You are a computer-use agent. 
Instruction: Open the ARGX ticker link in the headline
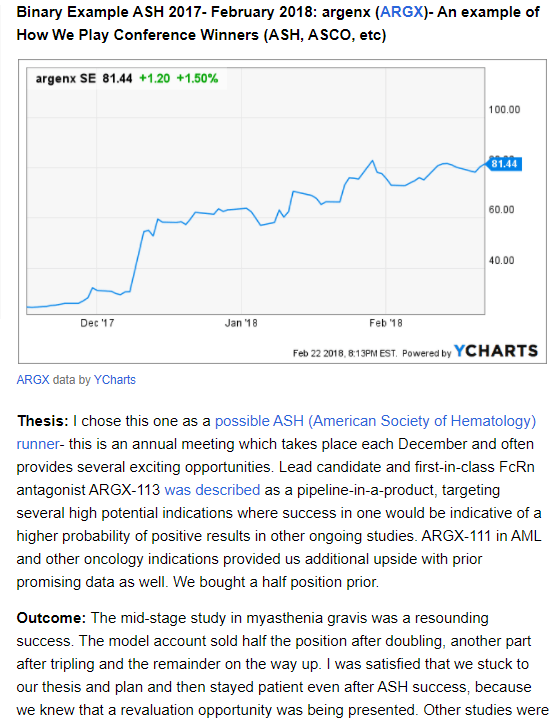[401, 12]
